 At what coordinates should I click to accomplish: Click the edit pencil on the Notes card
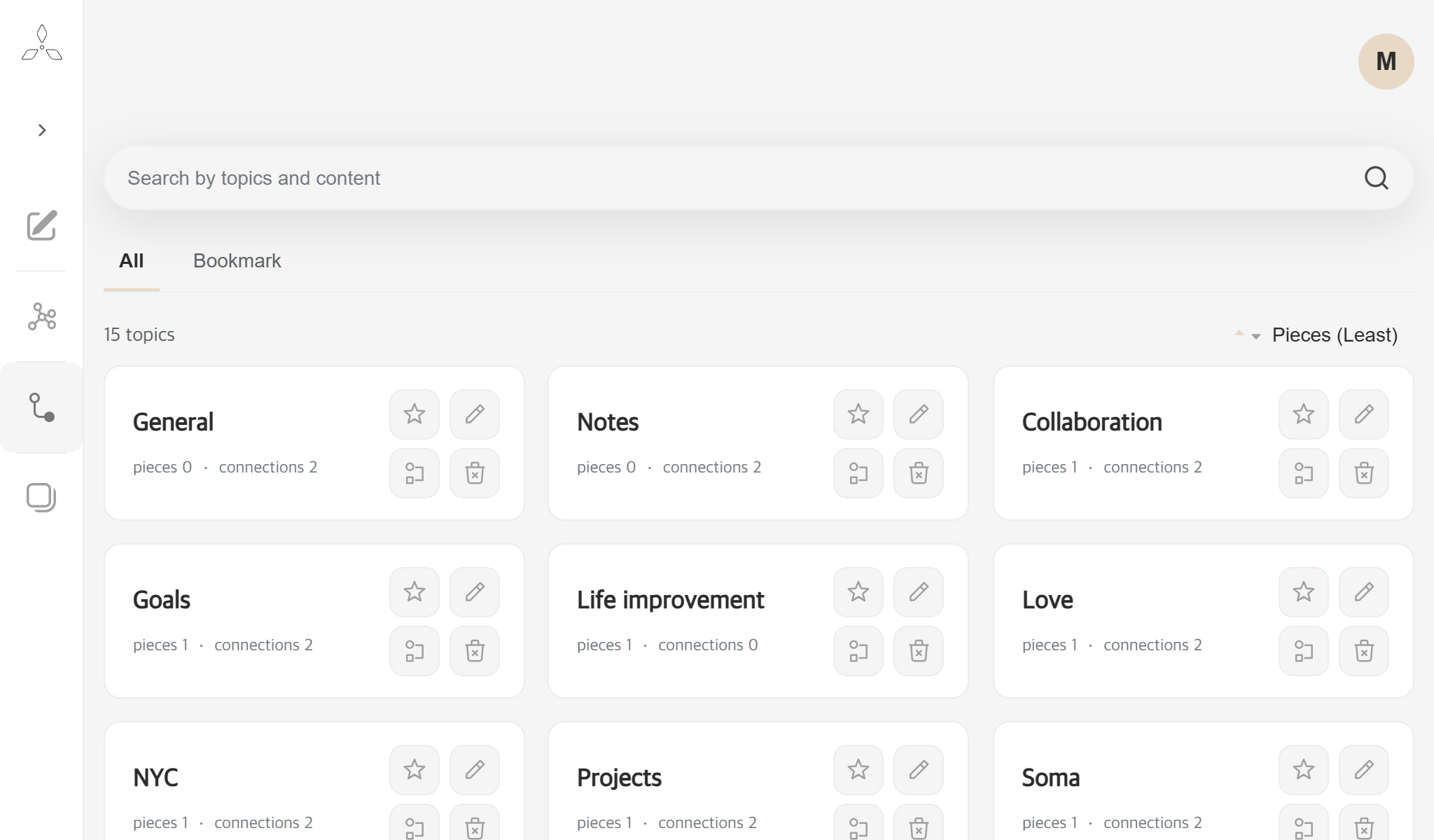coord(919,414)
